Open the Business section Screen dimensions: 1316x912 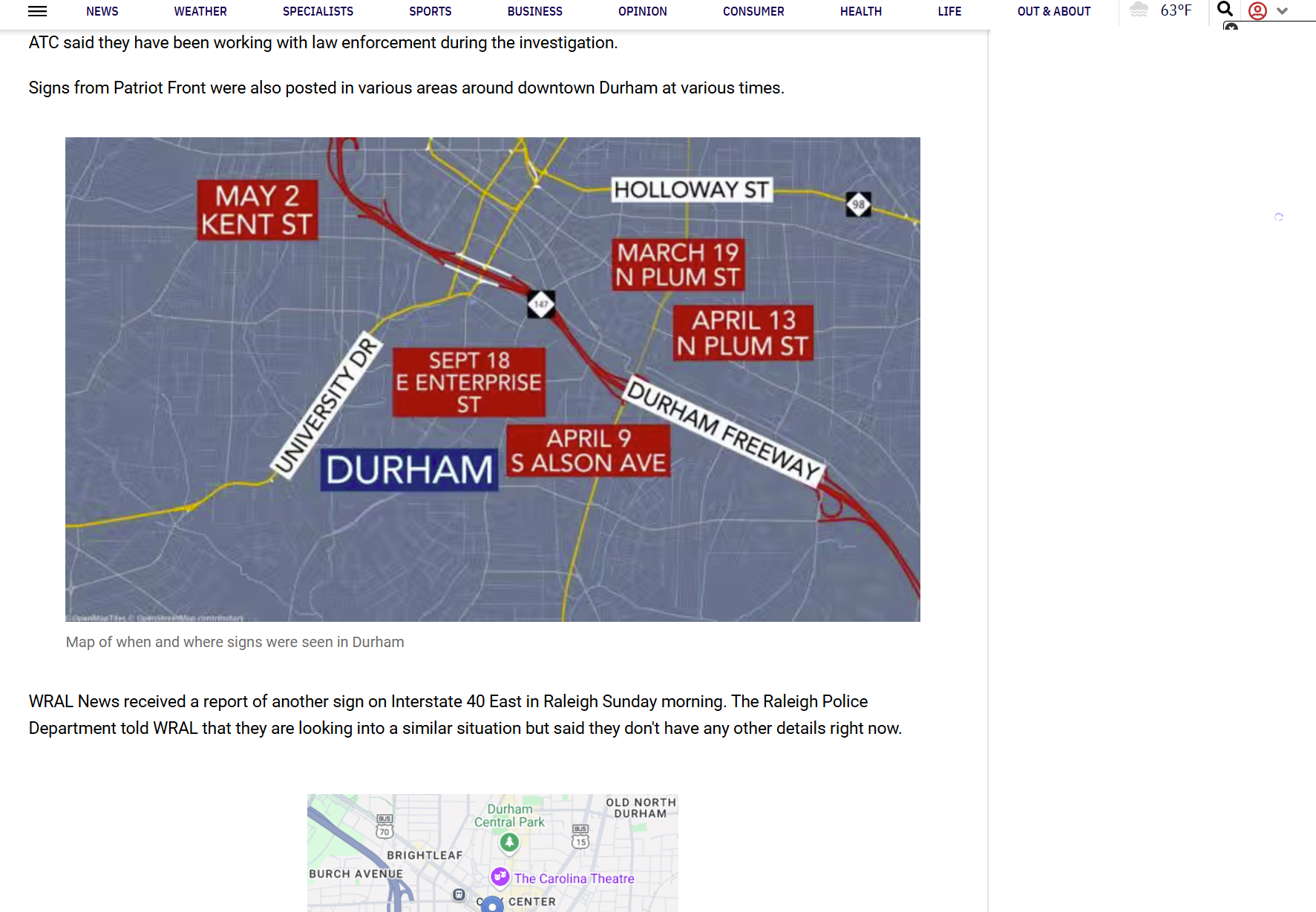click(x=535, y=11)
